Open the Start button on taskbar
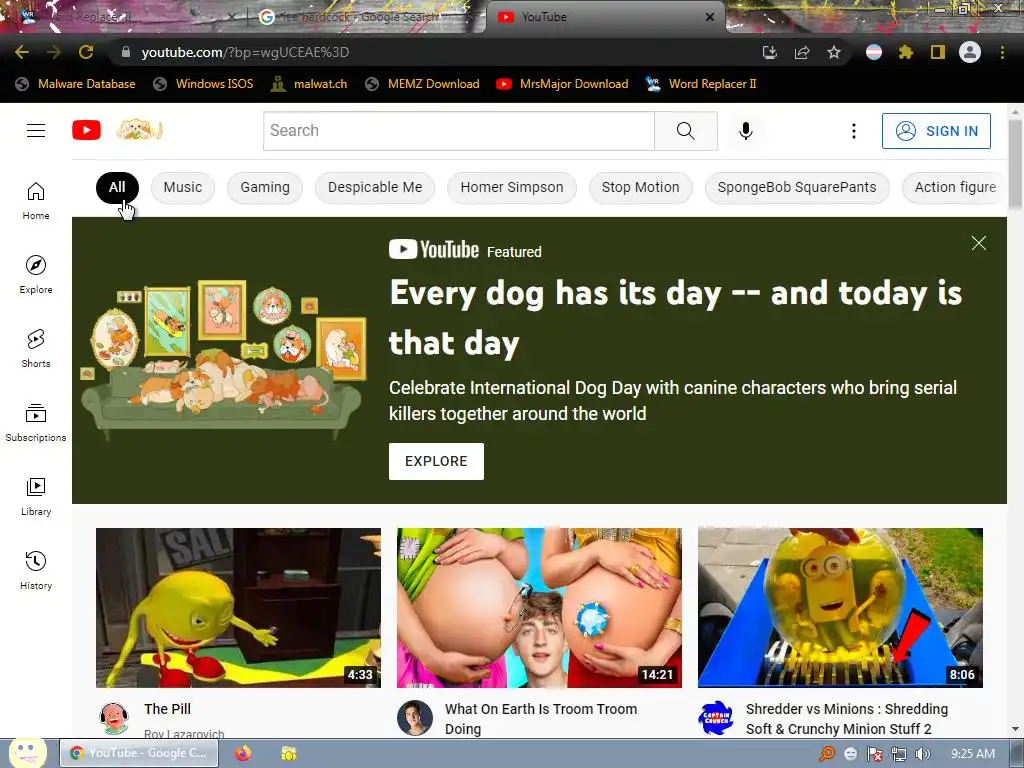The image size is (1024, 768). pyautogui.click(x=27, y=753)
